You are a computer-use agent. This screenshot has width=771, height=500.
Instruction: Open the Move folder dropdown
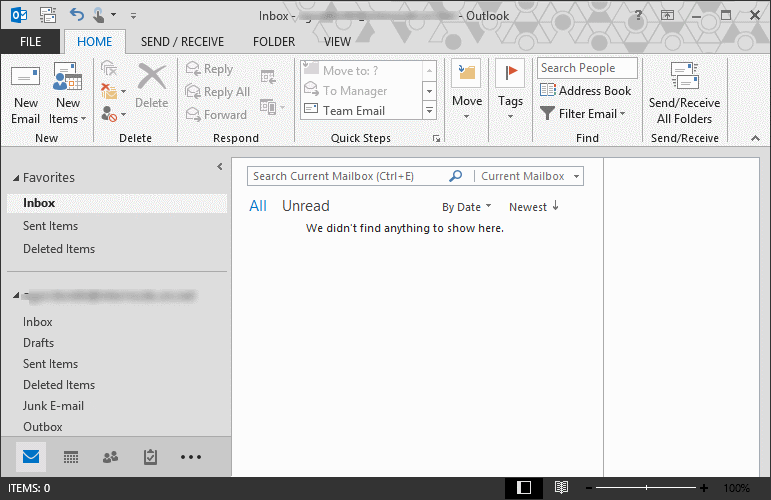pos(467,90)
